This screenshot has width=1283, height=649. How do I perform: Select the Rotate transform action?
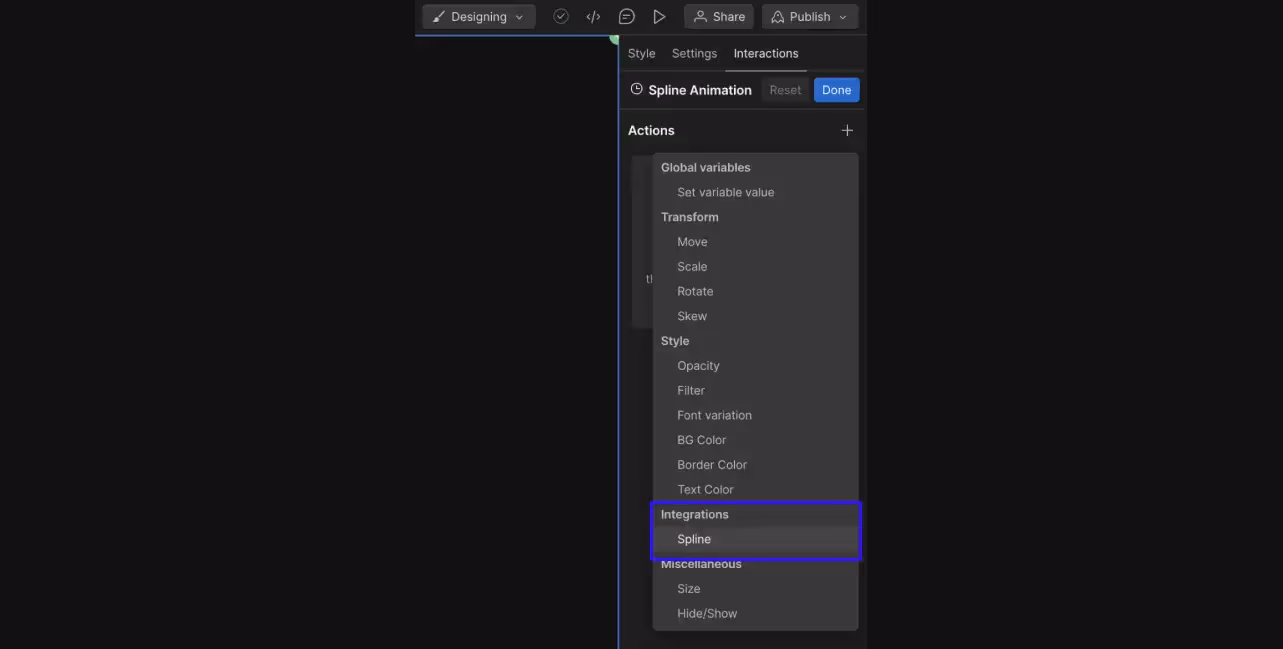695,291
